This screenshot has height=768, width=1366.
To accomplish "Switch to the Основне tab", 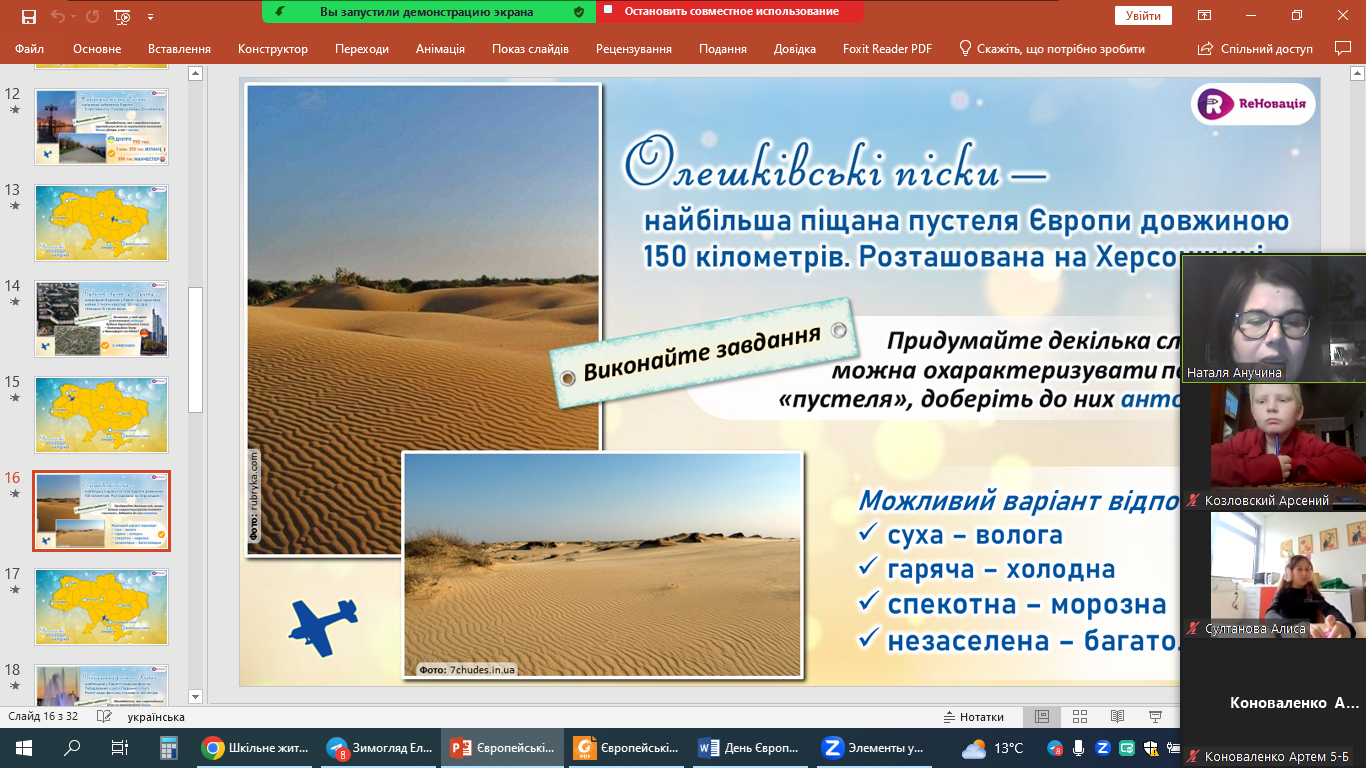I will click(97, 48).
